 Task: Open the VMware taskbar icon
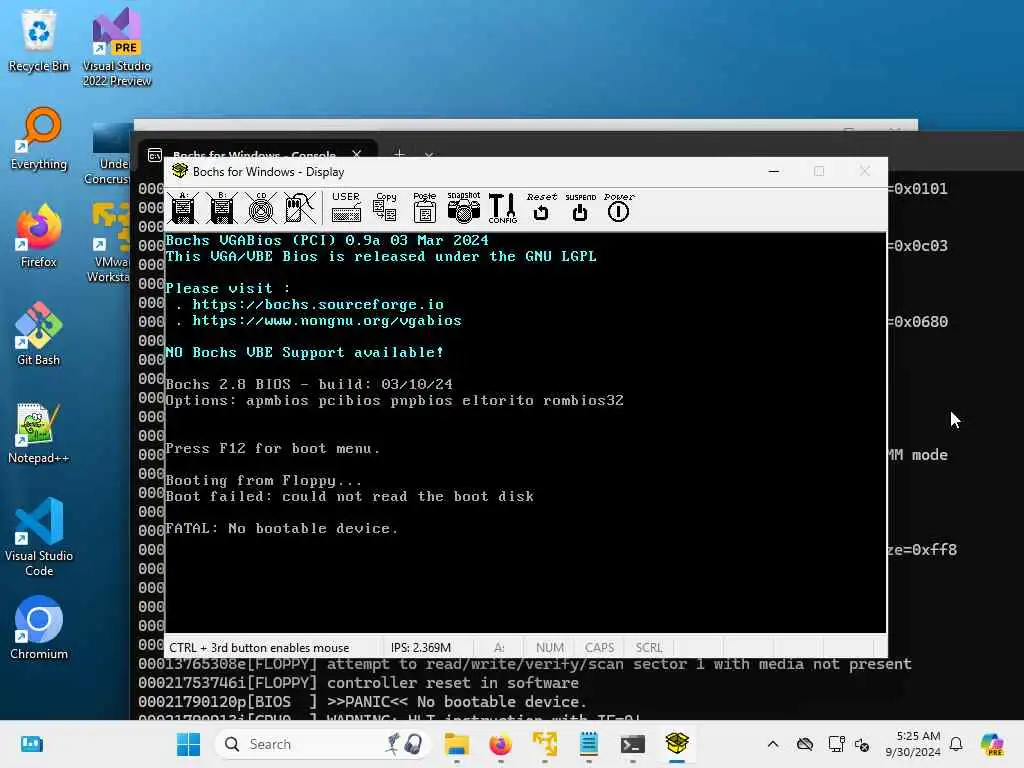tap(545, 744)
